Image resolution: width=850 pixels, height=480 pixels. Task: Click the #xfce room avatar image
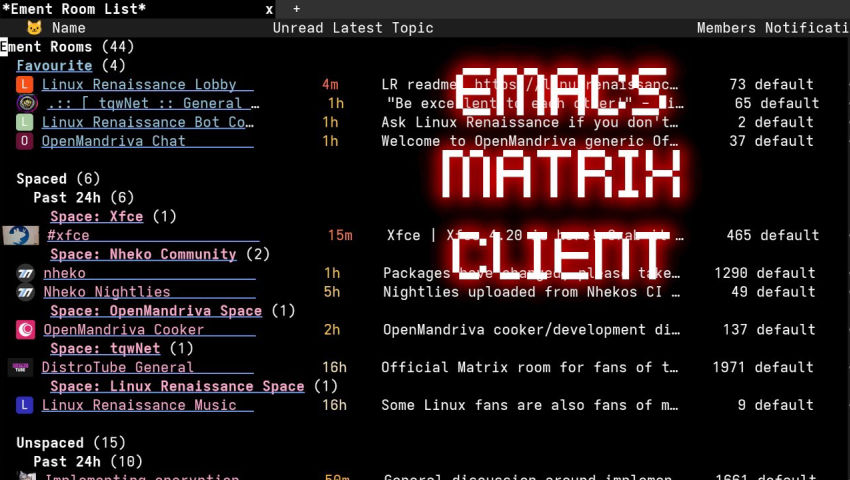pos(21,236)
